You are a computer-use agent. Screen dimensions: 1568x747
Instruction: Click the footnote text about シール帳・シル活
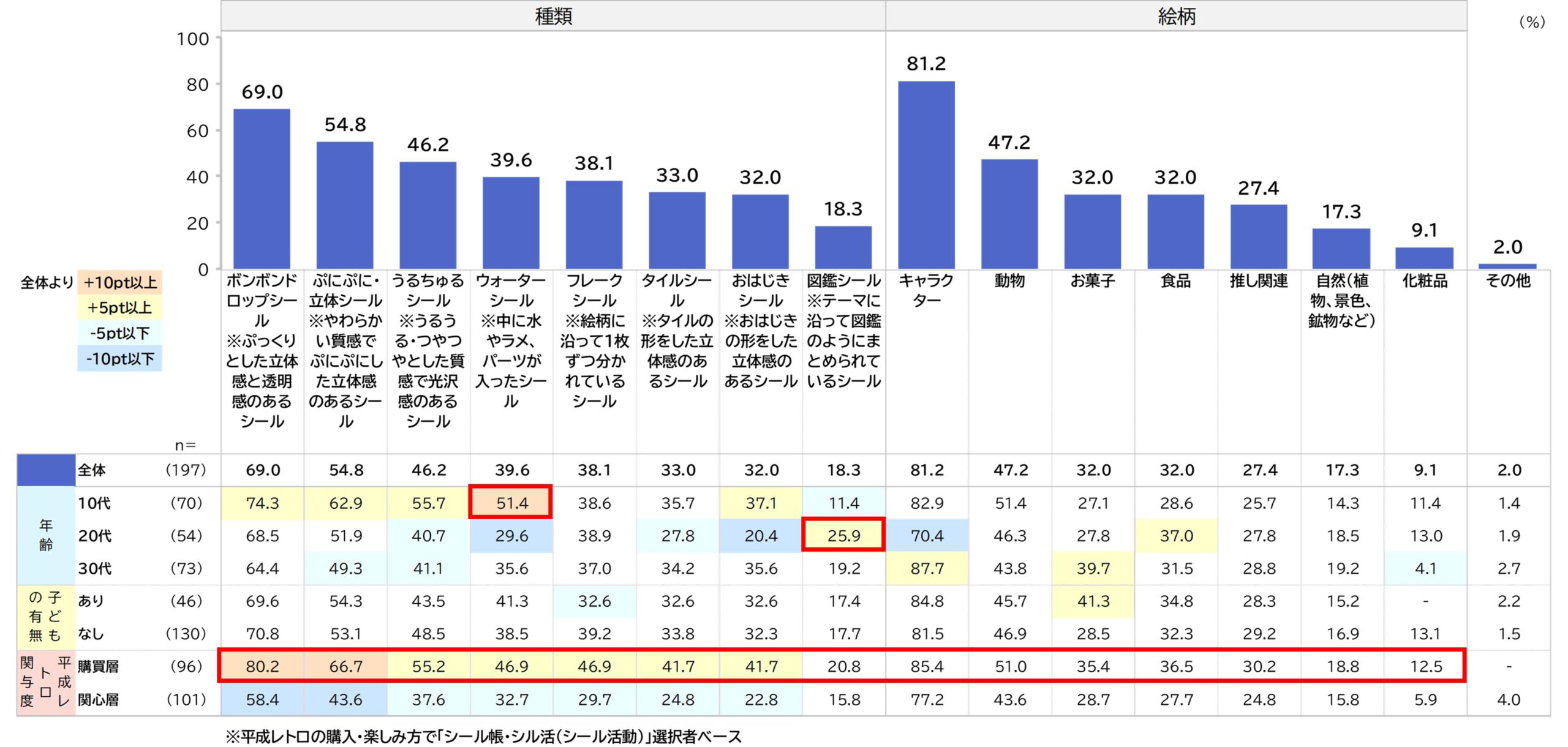483,736
